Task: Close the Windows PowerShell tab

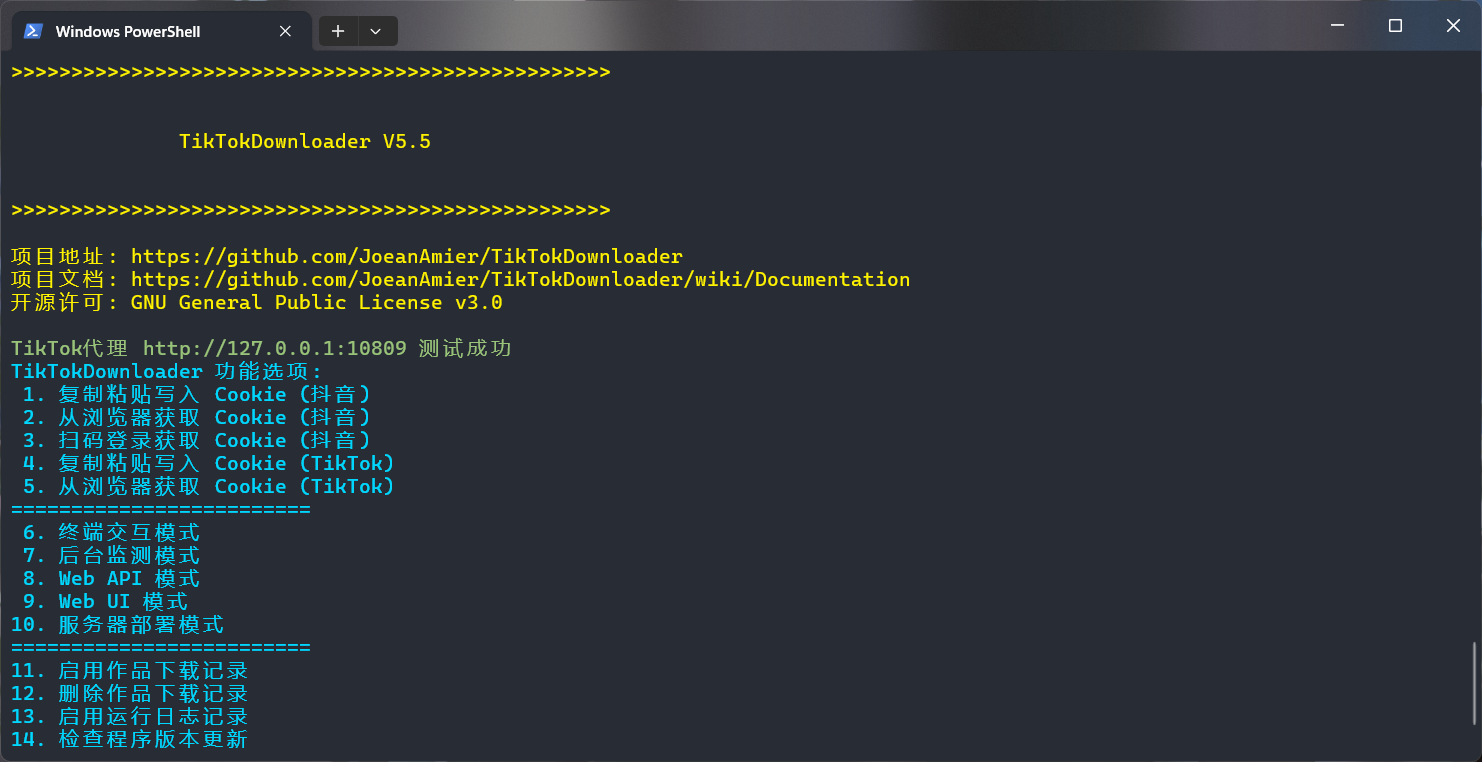Action: pyautogui.click(x=285, y=31)
